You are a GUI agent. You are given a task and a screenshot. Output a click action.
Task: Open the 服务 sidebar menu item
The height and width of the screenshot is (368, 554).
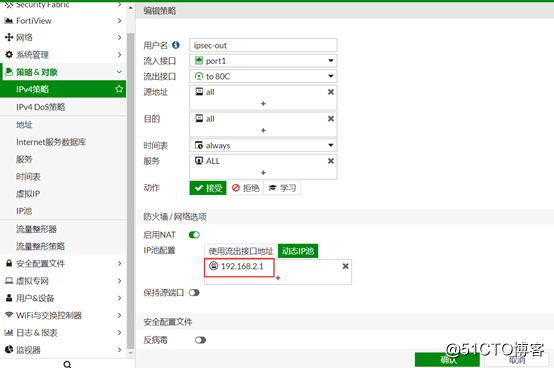click(63, 159)
